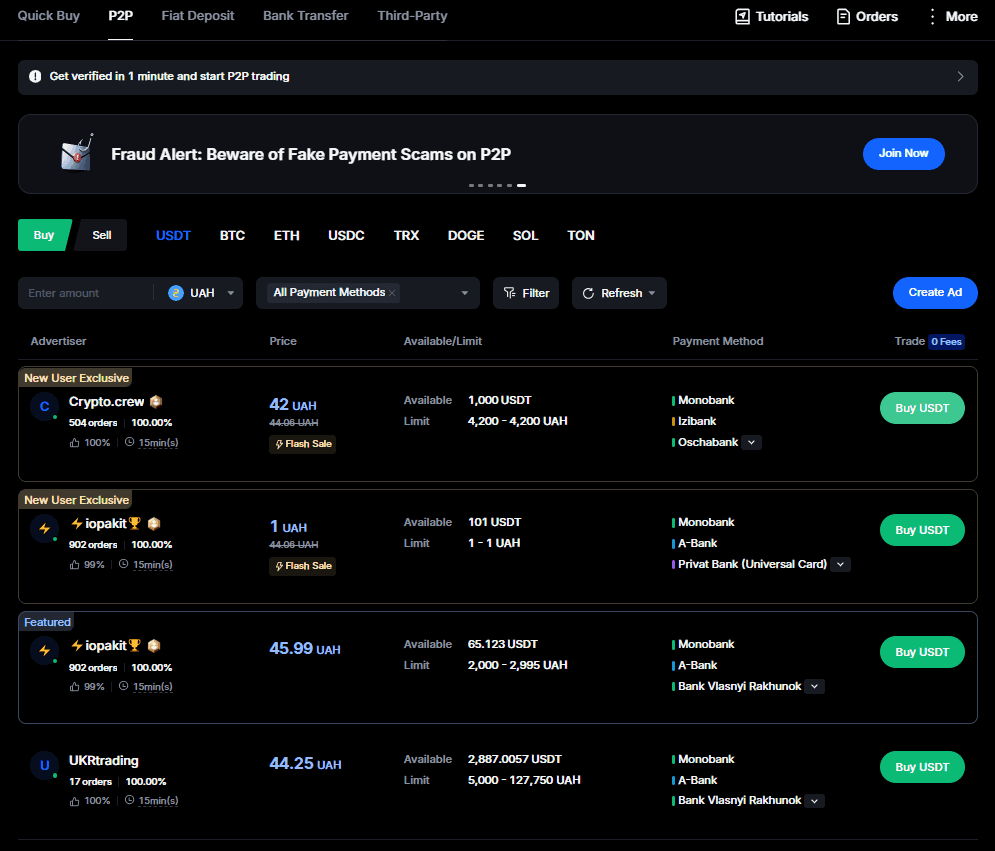Open the Orders document icon
The image size is (995, 851).
(843, 16)
